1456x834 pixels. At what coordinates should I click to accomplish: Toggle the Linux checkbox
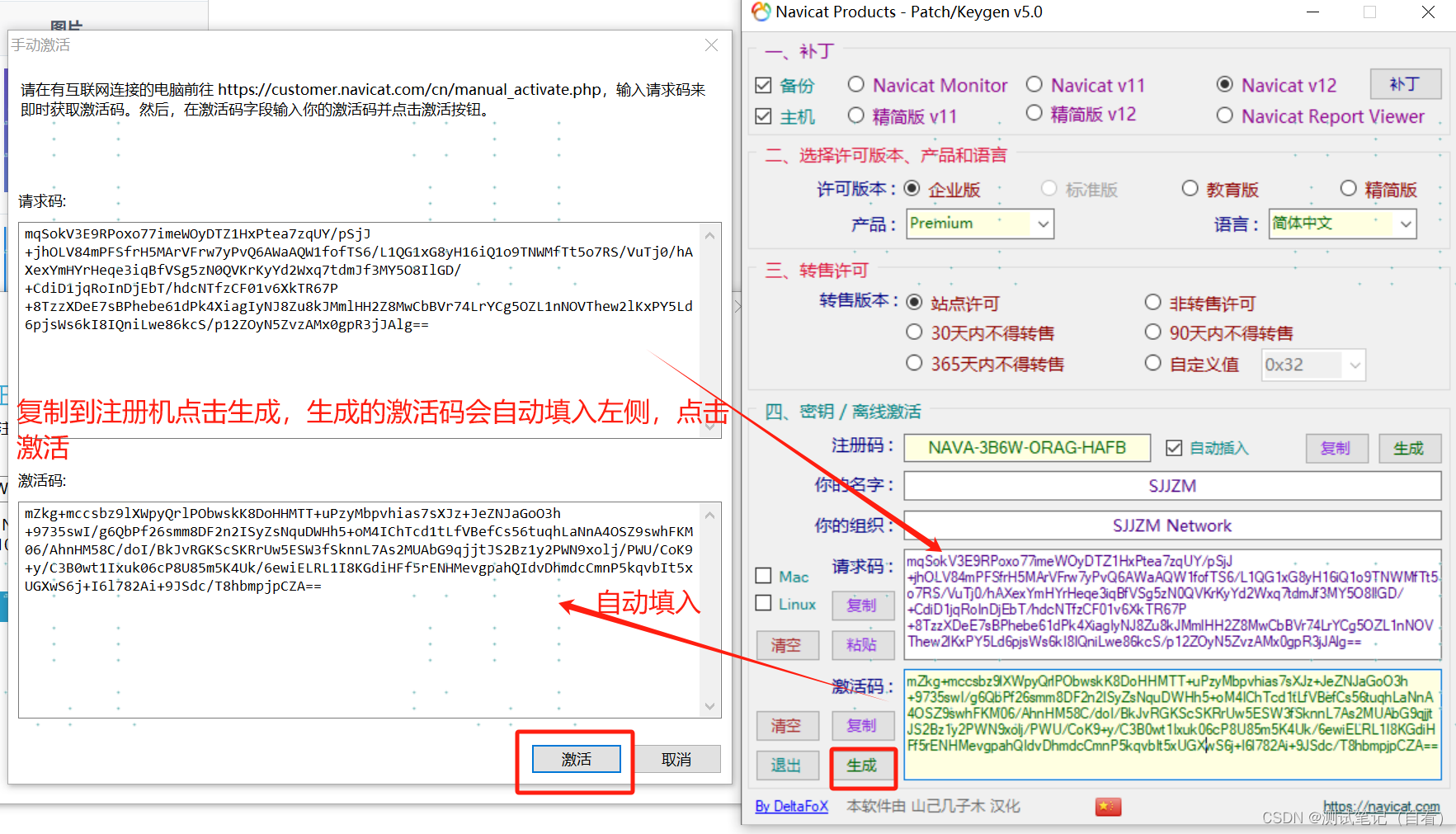tap(763, 603)
